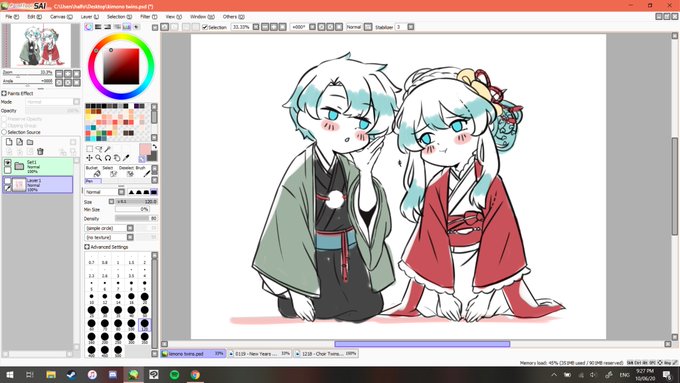Adjust the Density slider
The width and height of the screenshot is (680, 383).
tap(136, 219)
